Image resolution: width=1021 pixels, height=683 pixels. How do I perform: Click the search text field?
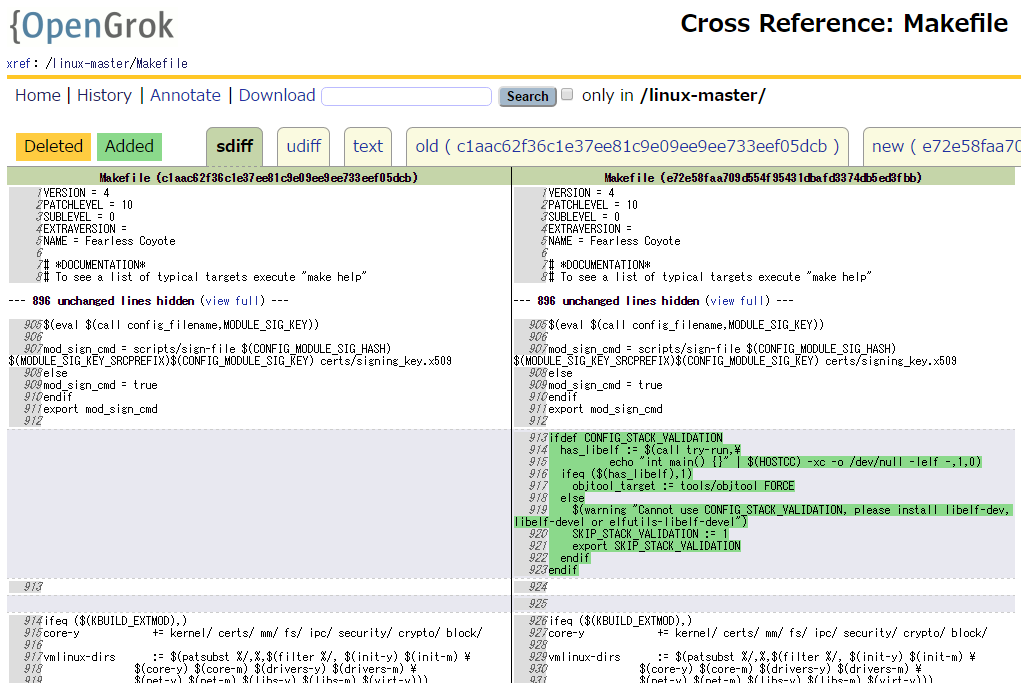(x=408, y=96)
